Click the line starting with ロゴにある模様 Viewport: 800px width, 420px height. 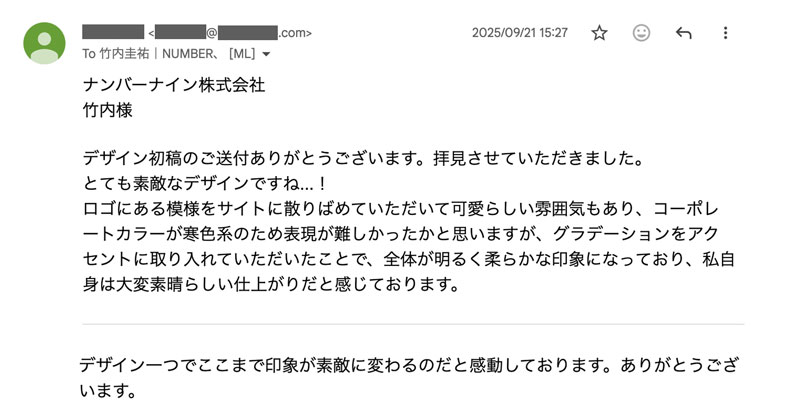[400, 209]
